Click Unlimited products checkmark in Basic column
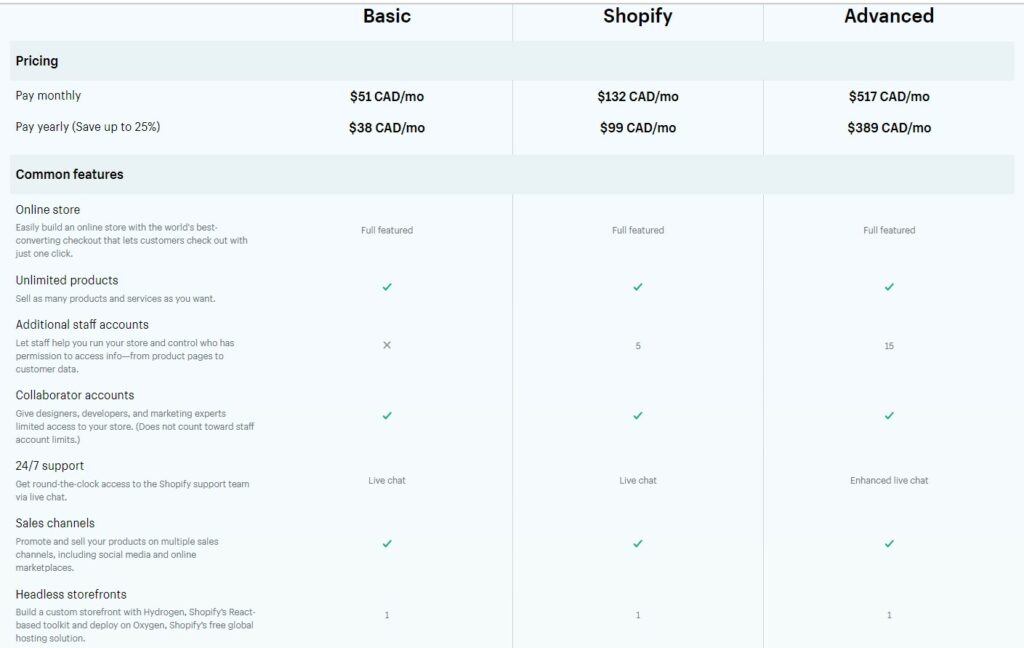 pyautogui.click(x=387, y=287)
